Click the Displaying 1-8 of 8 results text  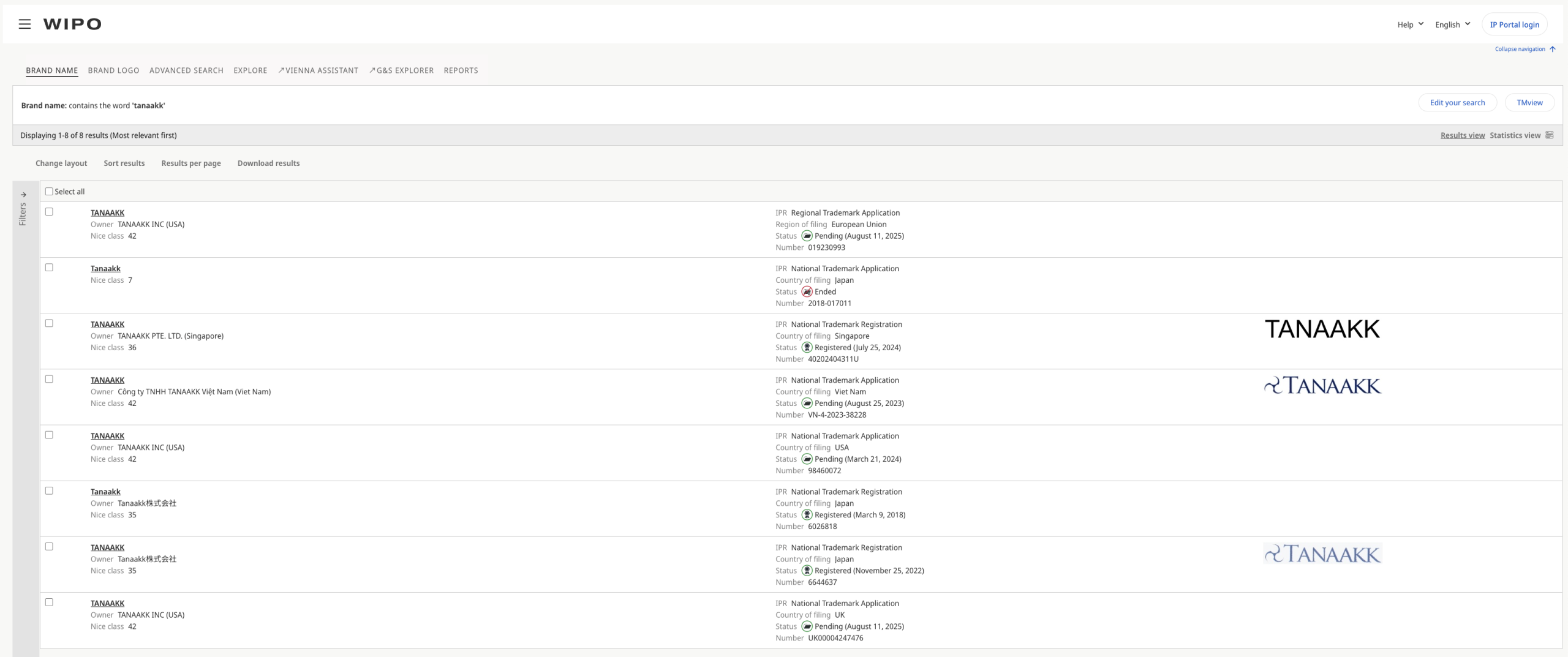[x=99, y=135]
